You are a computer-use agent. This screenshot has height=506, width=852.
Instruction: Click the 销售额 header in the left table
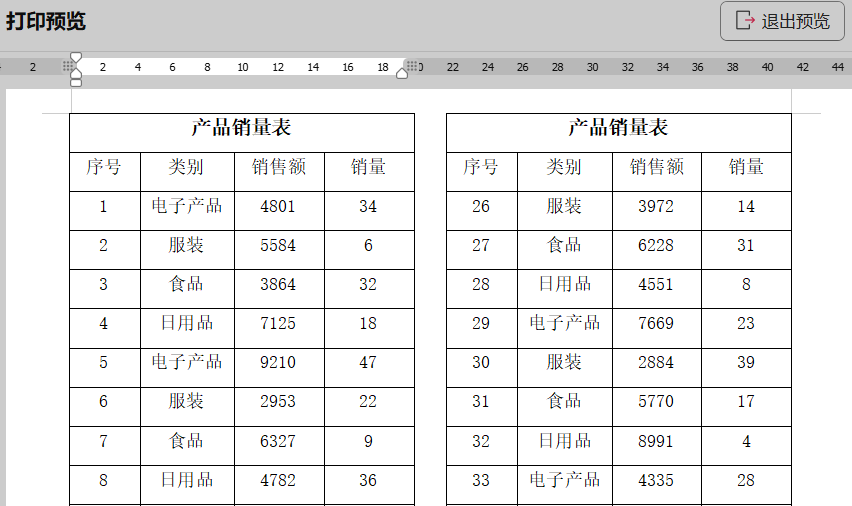click(278, 167)
